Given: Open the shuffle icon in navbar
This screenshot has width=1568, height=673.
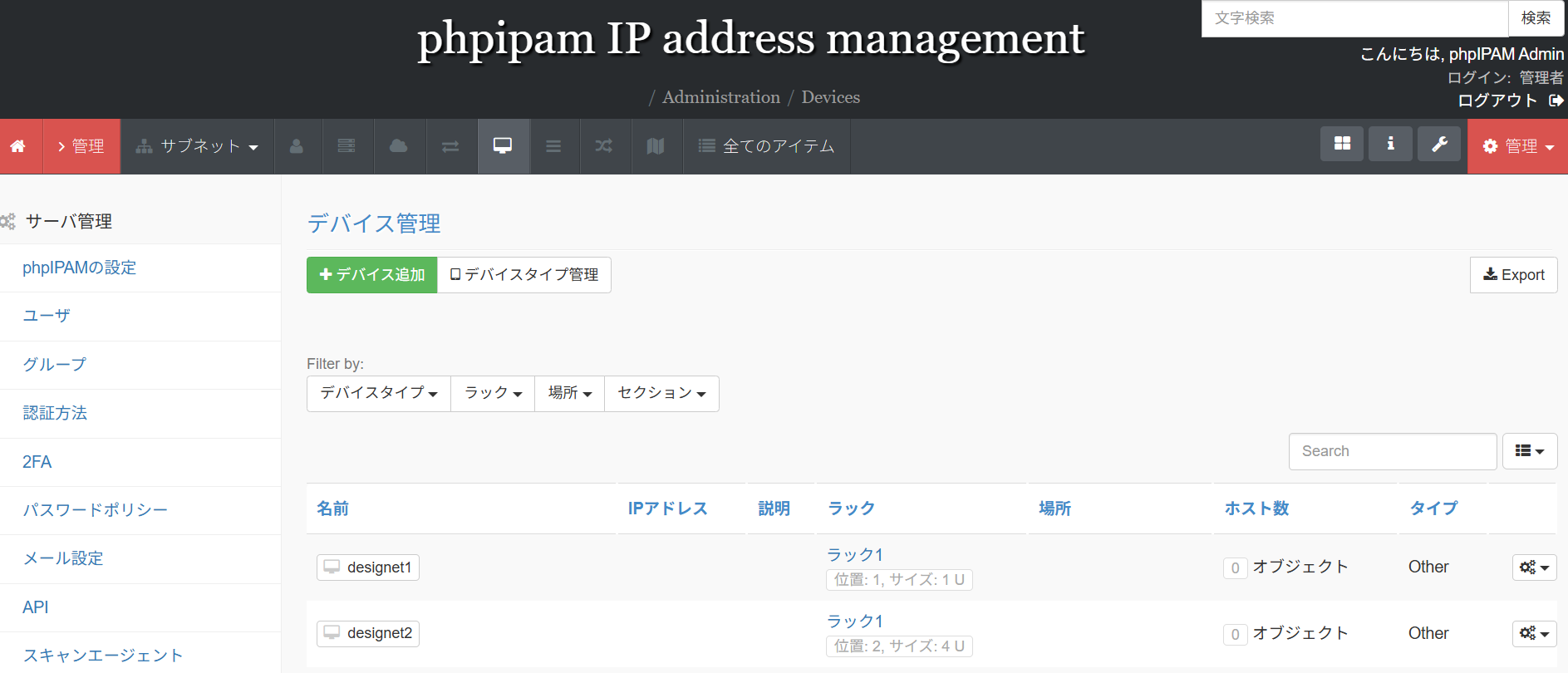Looking at the screenshot, I should tap(604, 146).
